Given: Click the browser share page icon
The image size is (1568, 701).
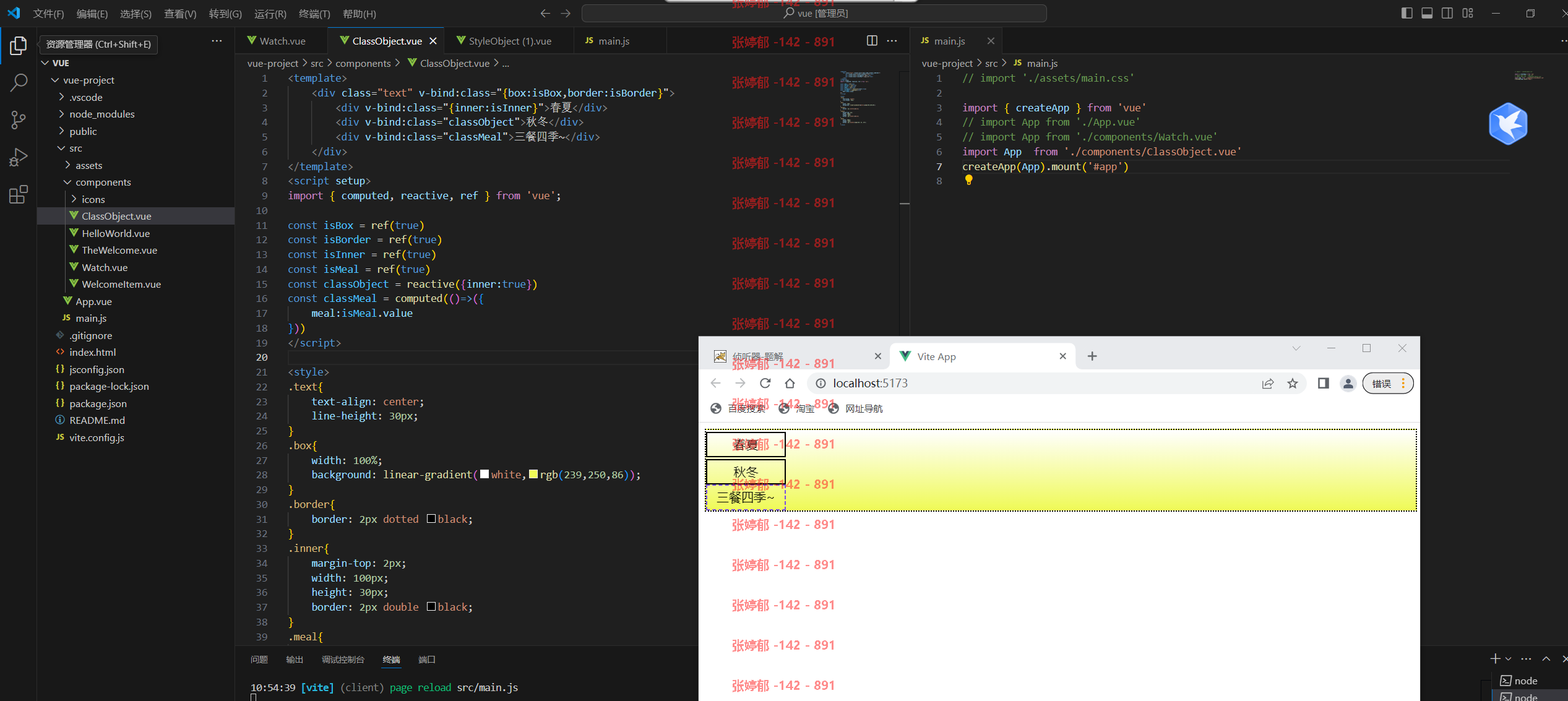Looking at the screenshot, I should (1268, 384).
